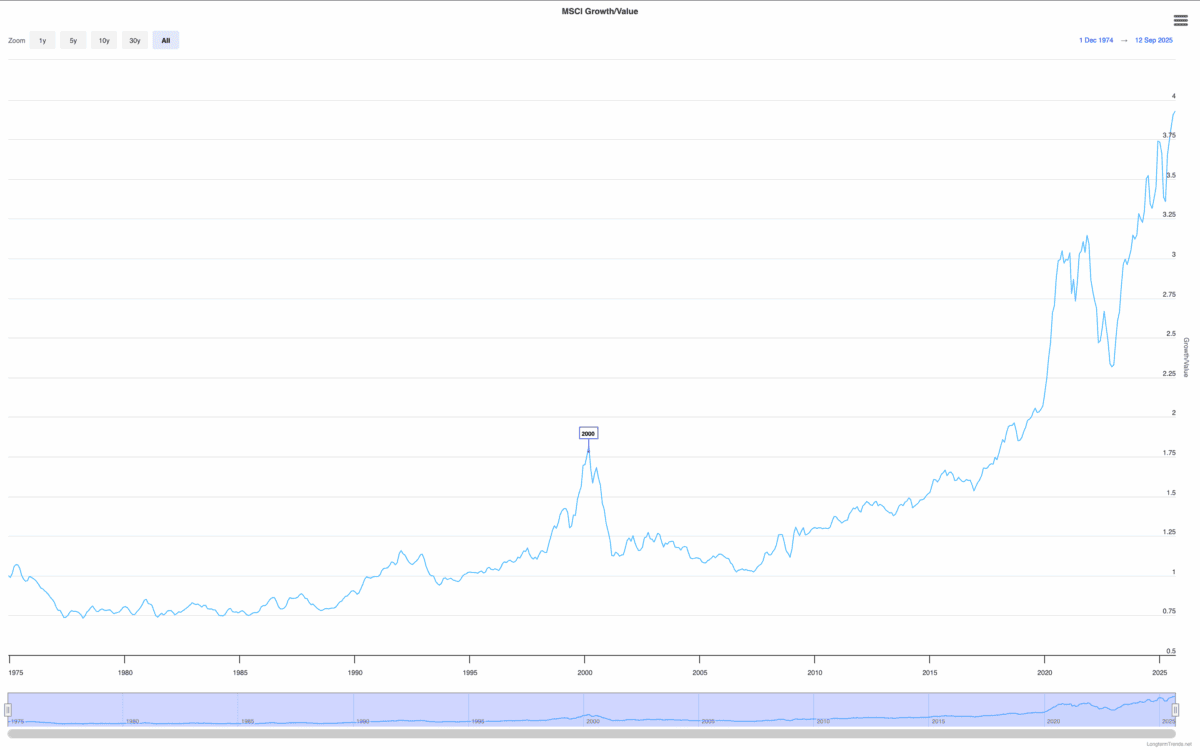
Task: Click the y-axis value 3.25
Action: [1168, 215]
